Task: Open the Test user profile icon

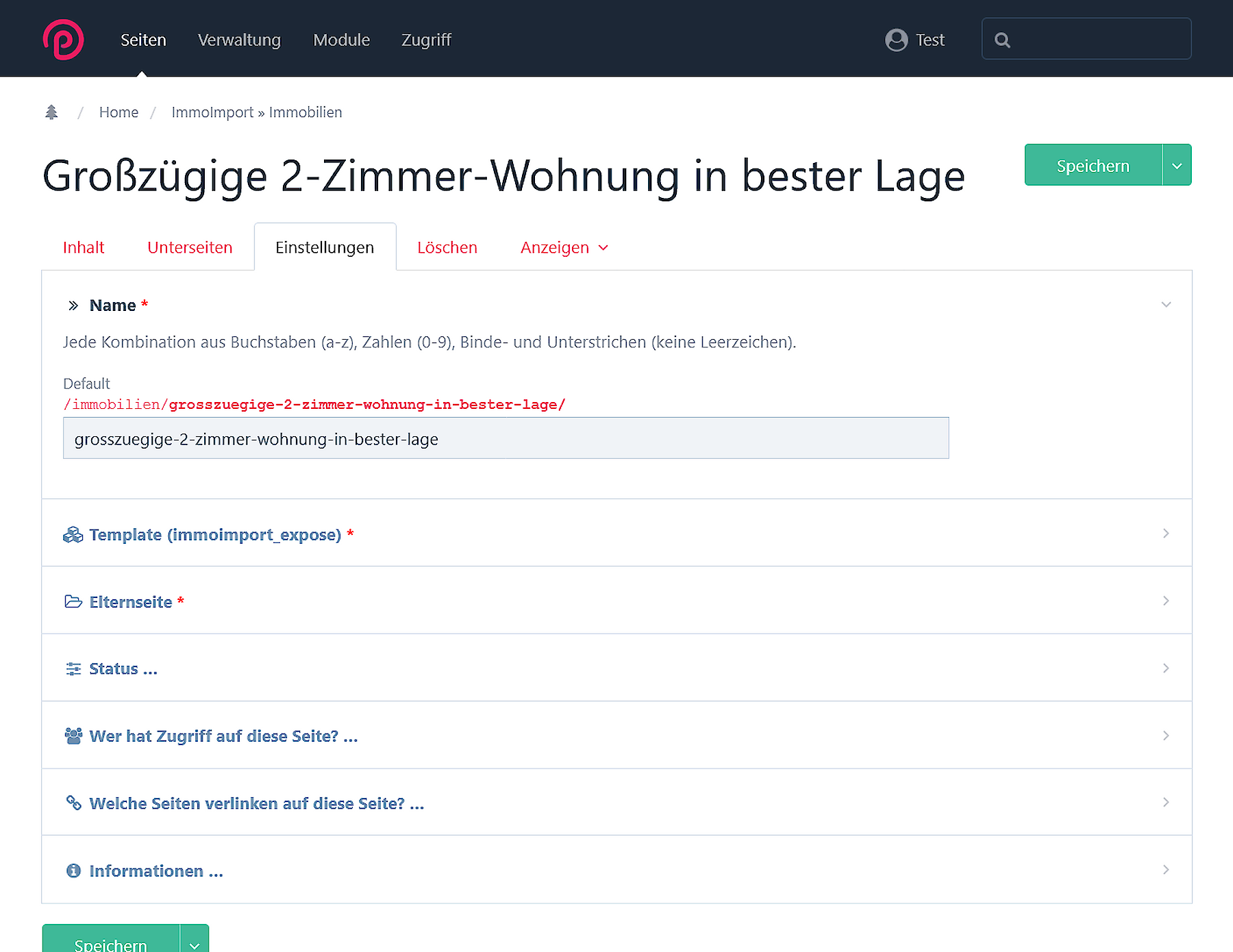Action: 895,40
